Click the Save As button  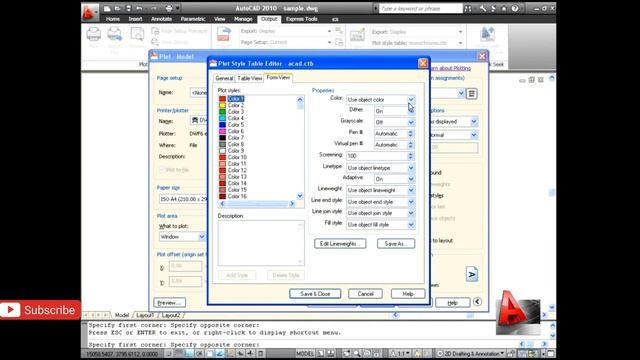(x=396, y=244)
